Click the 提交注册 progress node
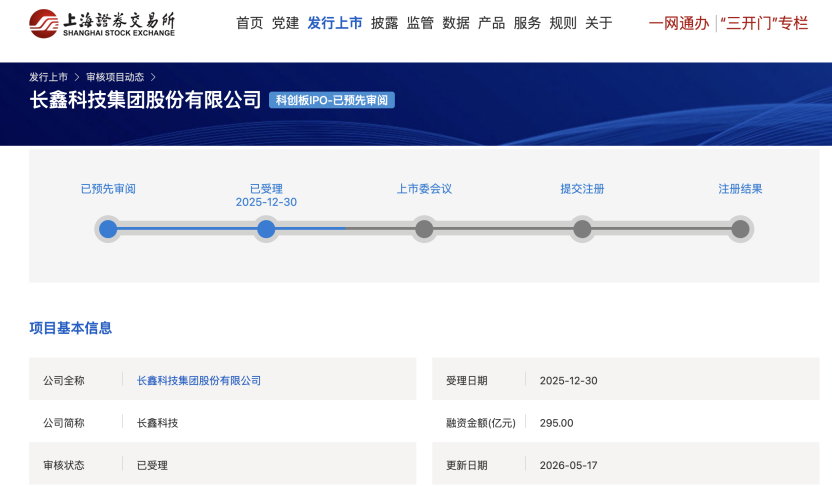Screen dimensions: 832x486 (x=582, y=229)
